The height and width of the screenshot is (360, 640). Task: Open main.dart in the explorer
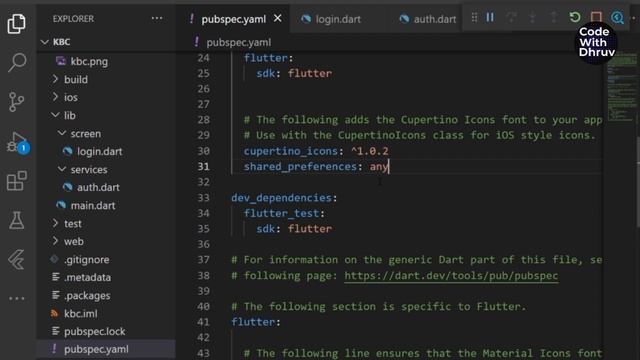[93, 206]
